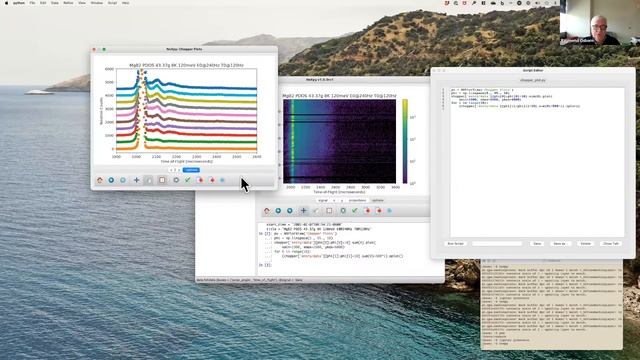Open the Data menu
This screenshot has width=640, height=360.
pyautogui.click(x=55, y=3)
